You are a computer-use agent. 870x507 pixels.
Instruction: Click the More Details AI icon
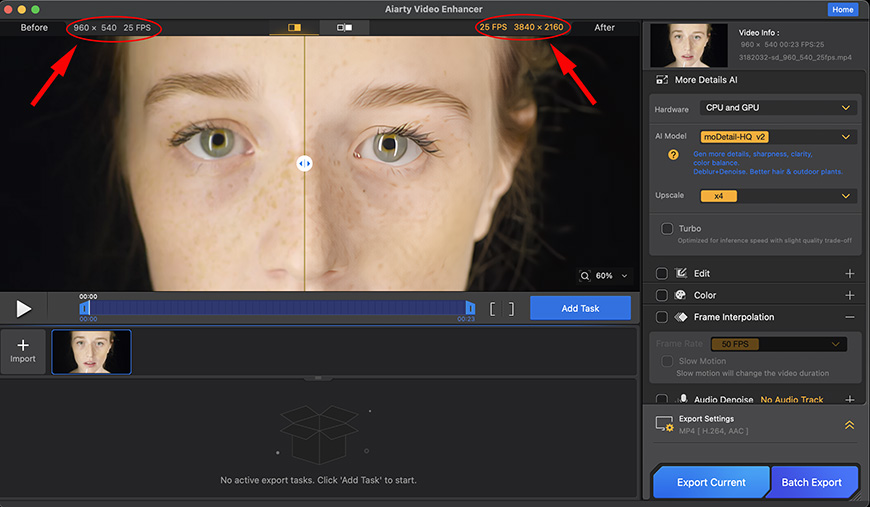(662, 80)
